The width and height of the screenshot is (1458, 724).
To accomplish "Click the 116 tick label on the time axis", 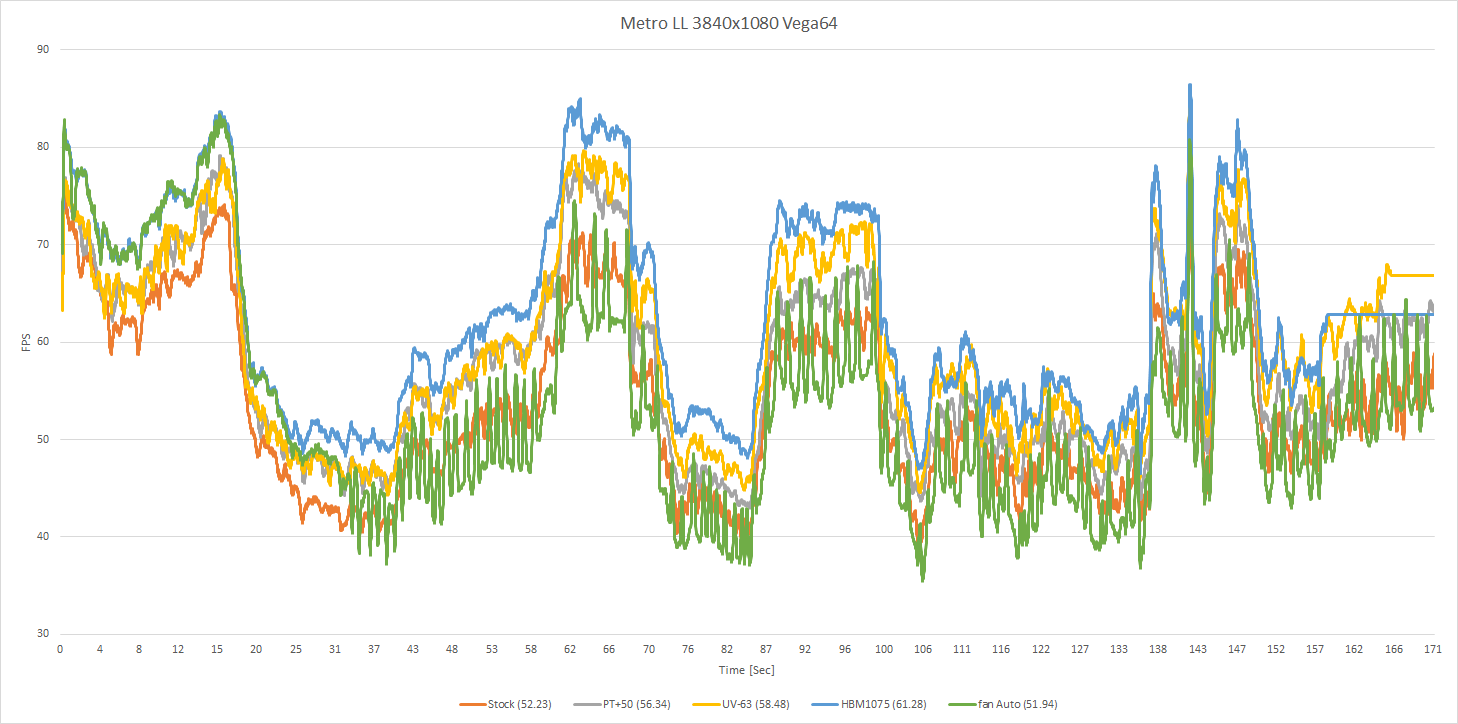I will tap(1001, 649).
